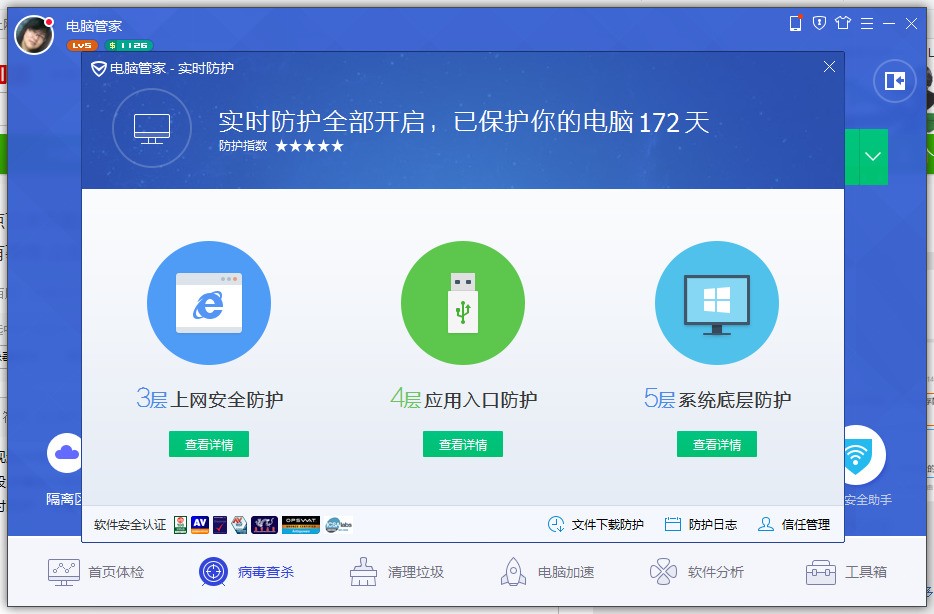Minimize the 电脑管家 window
The width and height of the screenshot is (934, 614).
coord(889,23)
